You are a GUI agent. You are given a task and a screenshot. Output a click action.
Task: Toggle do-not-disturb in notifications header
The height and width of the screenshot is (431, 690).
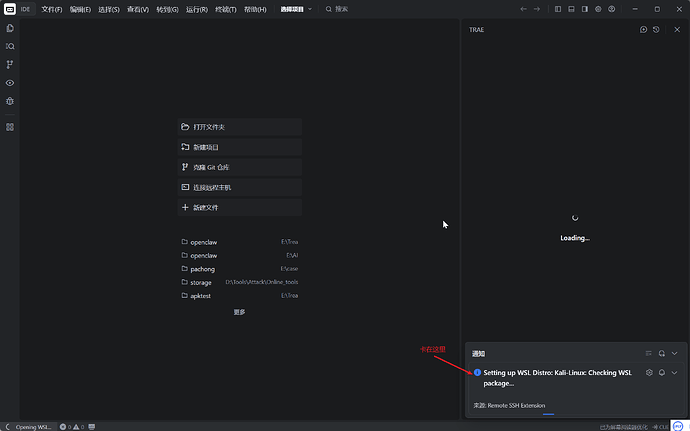[x=662, y=353]
